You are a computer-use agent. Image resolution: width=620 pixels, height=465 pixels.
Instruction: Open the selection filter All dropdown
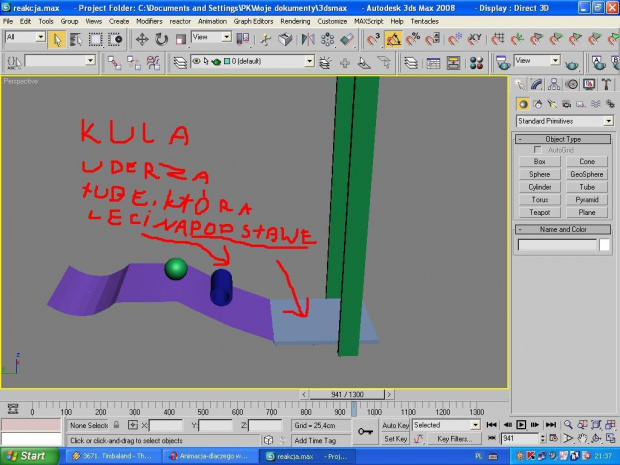(x=25, y=37)
